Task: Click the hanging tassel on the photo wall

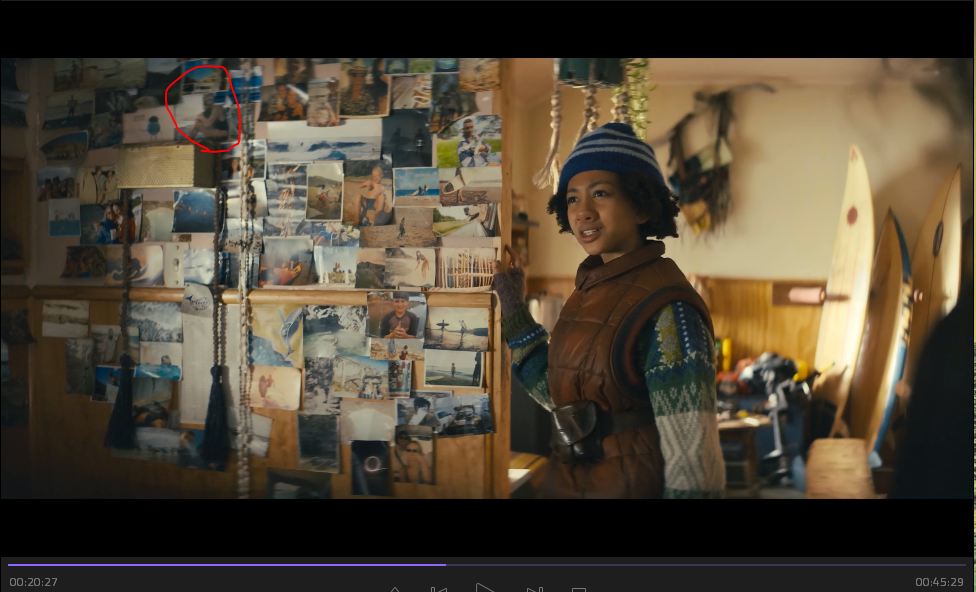Action: (x=122, y=410)
